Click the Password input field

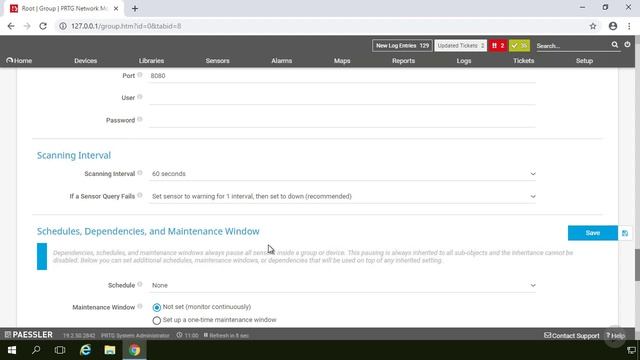tap(342, 120)
